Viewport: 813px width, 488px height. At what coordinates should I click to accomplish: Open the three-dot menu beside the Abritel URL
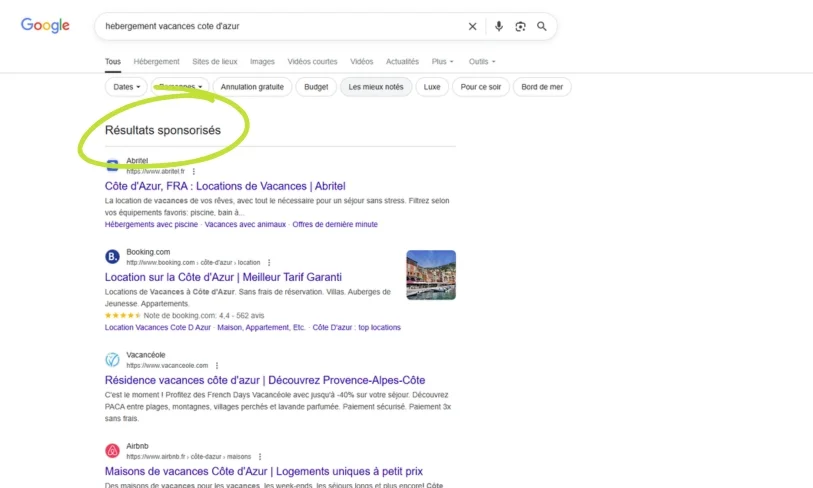(194, 171)
